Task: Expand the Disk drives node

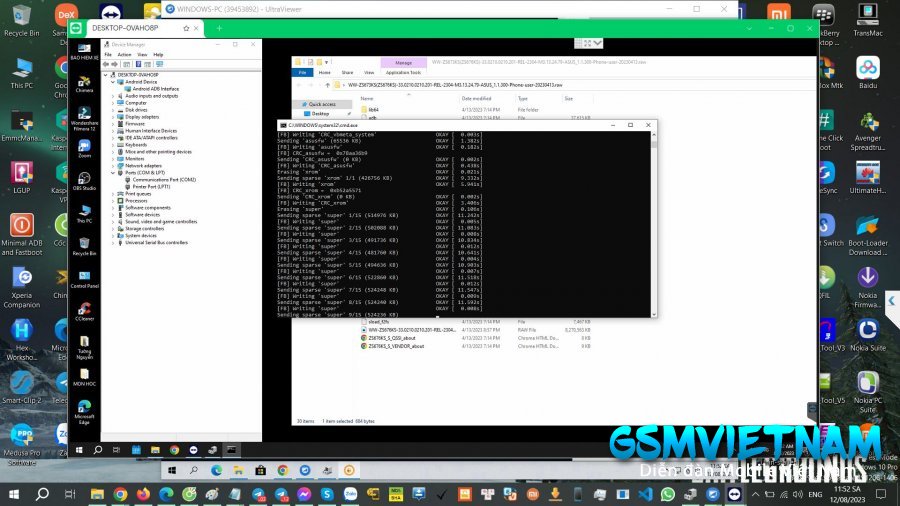Action: point(113,110)
